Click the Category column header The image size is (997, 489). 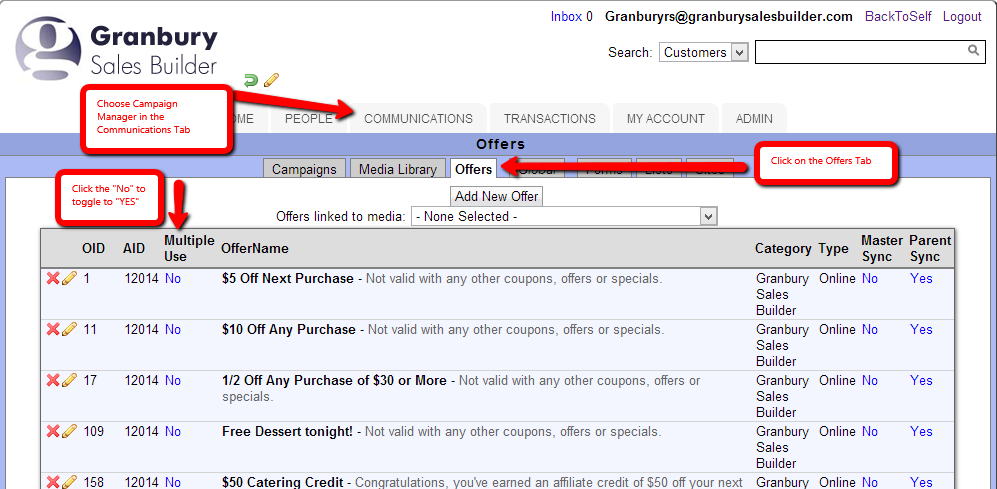(783, 249)
